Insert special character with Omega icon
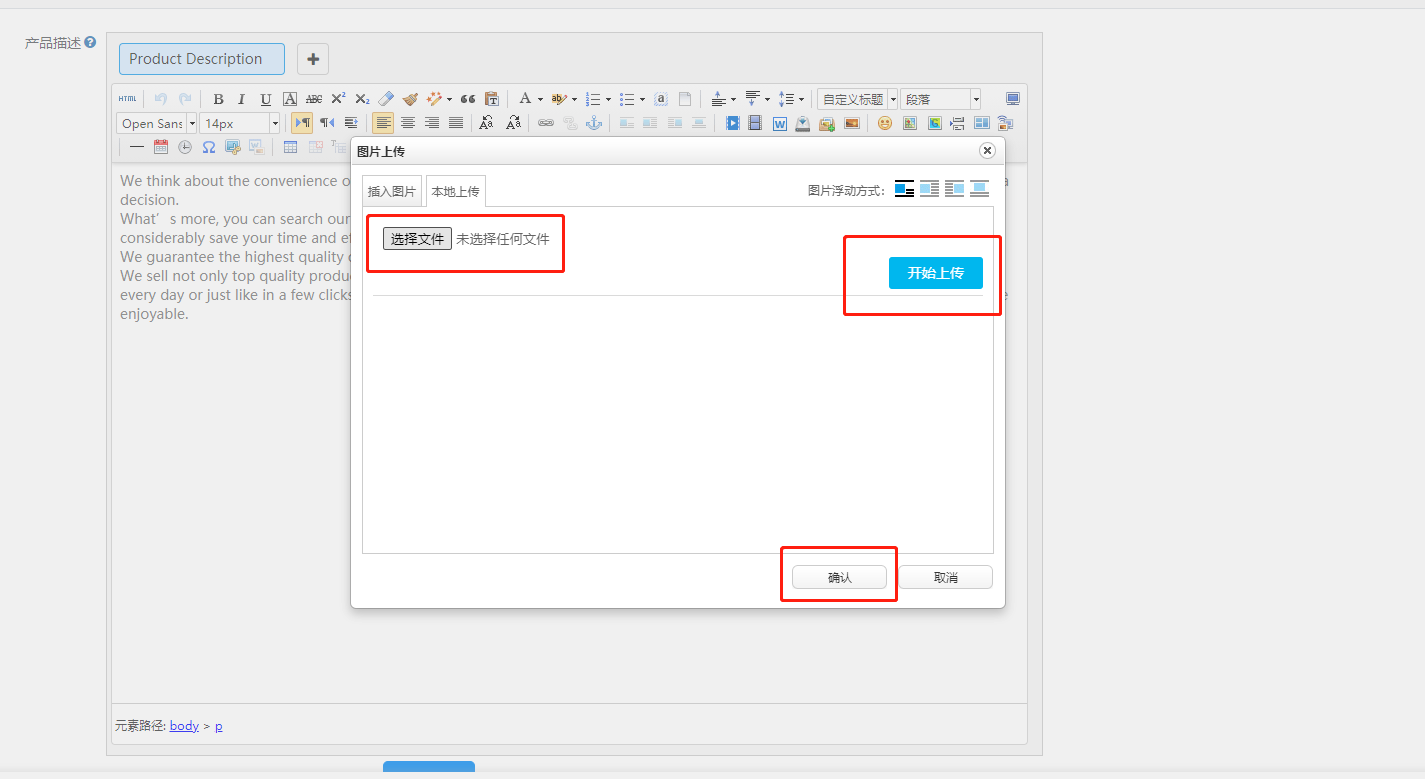Viewport: 1425px width, 779px height. pyautogui.click(x=209, y=147)
